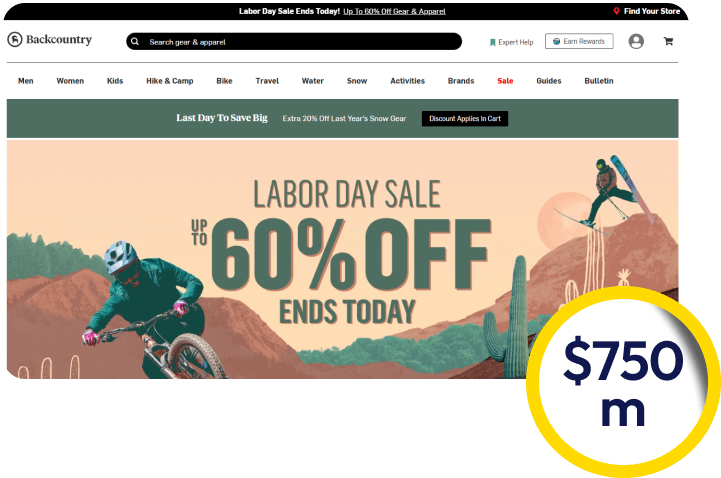
Task: Click into the Search gear & apparel field
Action: tap(294, 41)
